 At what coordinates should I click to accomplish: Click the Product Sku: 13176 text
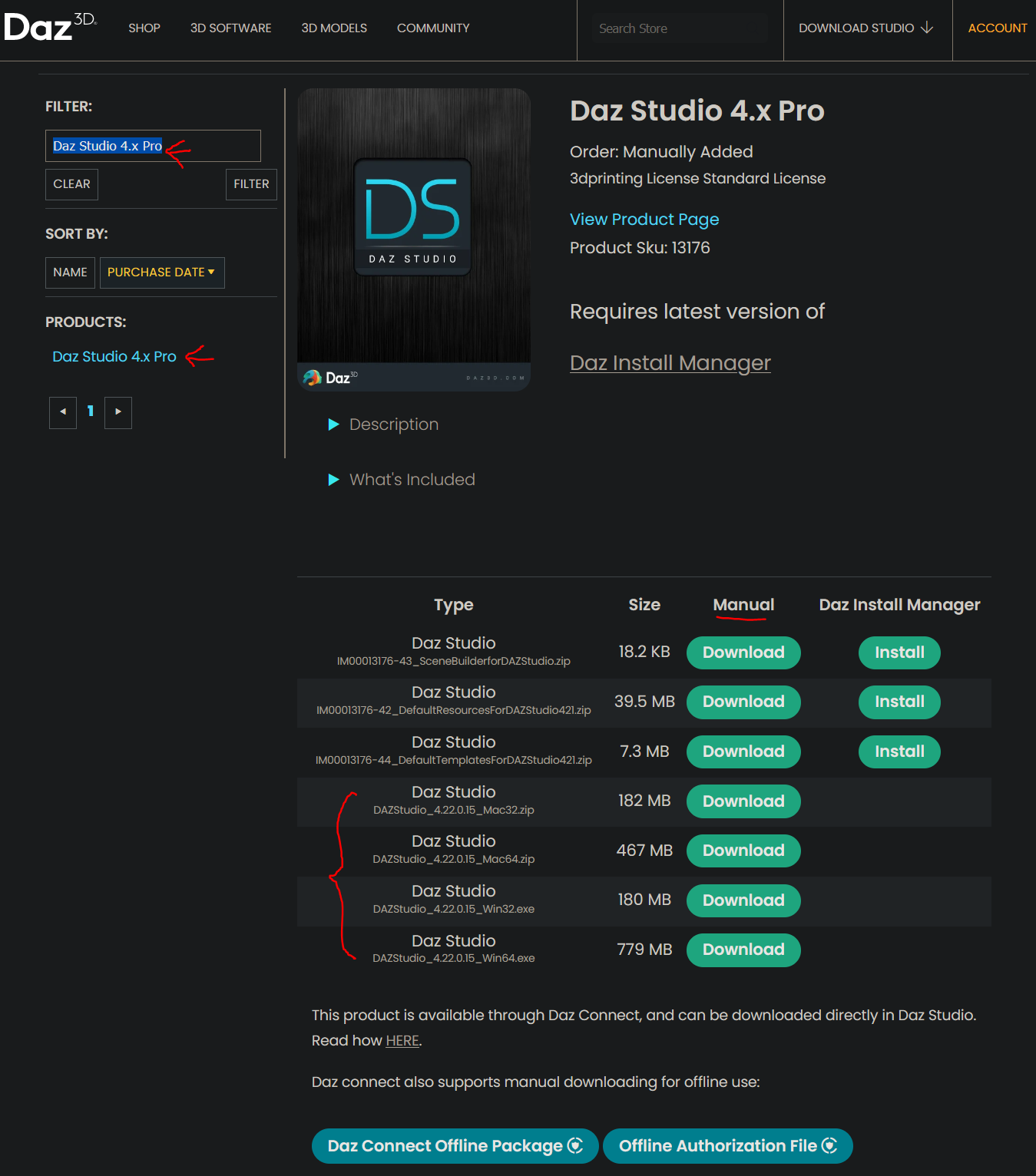[x=640, y=248]
